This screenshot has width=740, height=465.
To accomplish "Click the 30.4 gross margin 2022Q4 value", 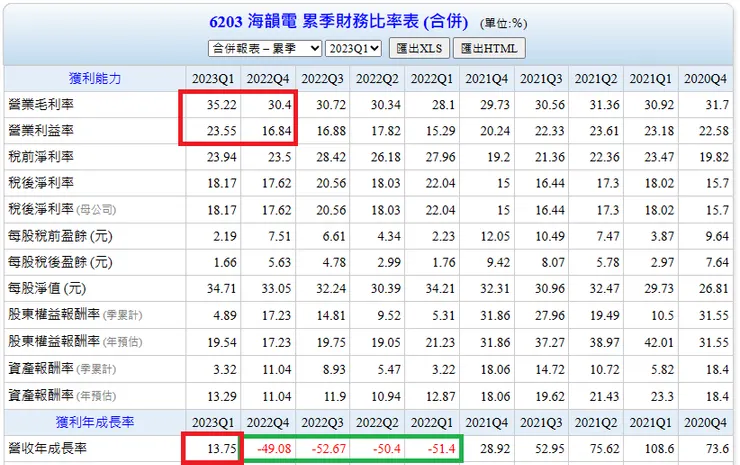I will 280,104.
